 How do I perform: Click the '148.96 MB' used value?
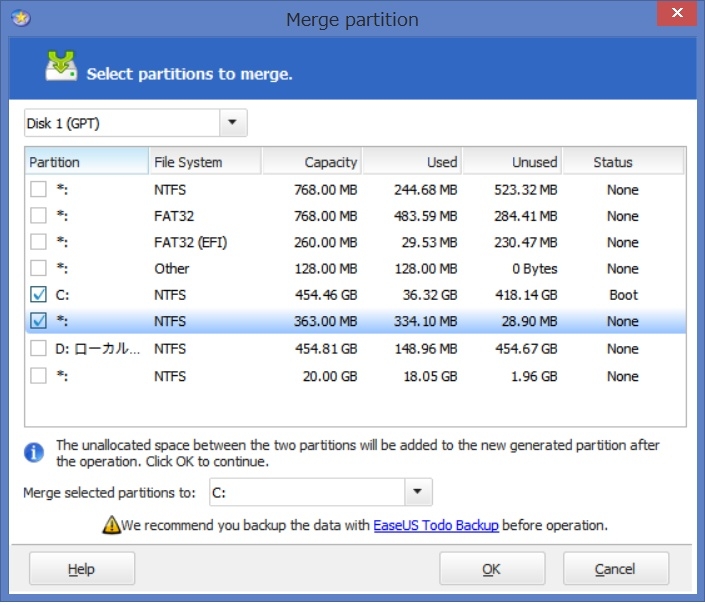tap(426, 349)
